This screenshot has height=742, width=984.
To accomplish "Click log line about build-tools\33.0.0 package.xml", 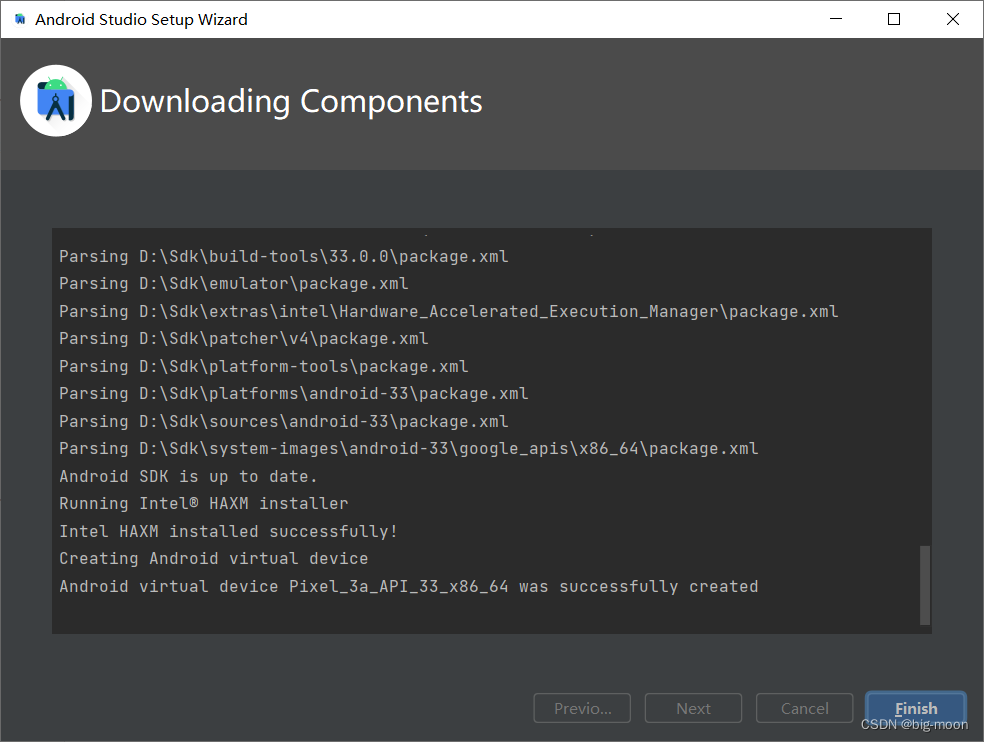I will (284, 257).
